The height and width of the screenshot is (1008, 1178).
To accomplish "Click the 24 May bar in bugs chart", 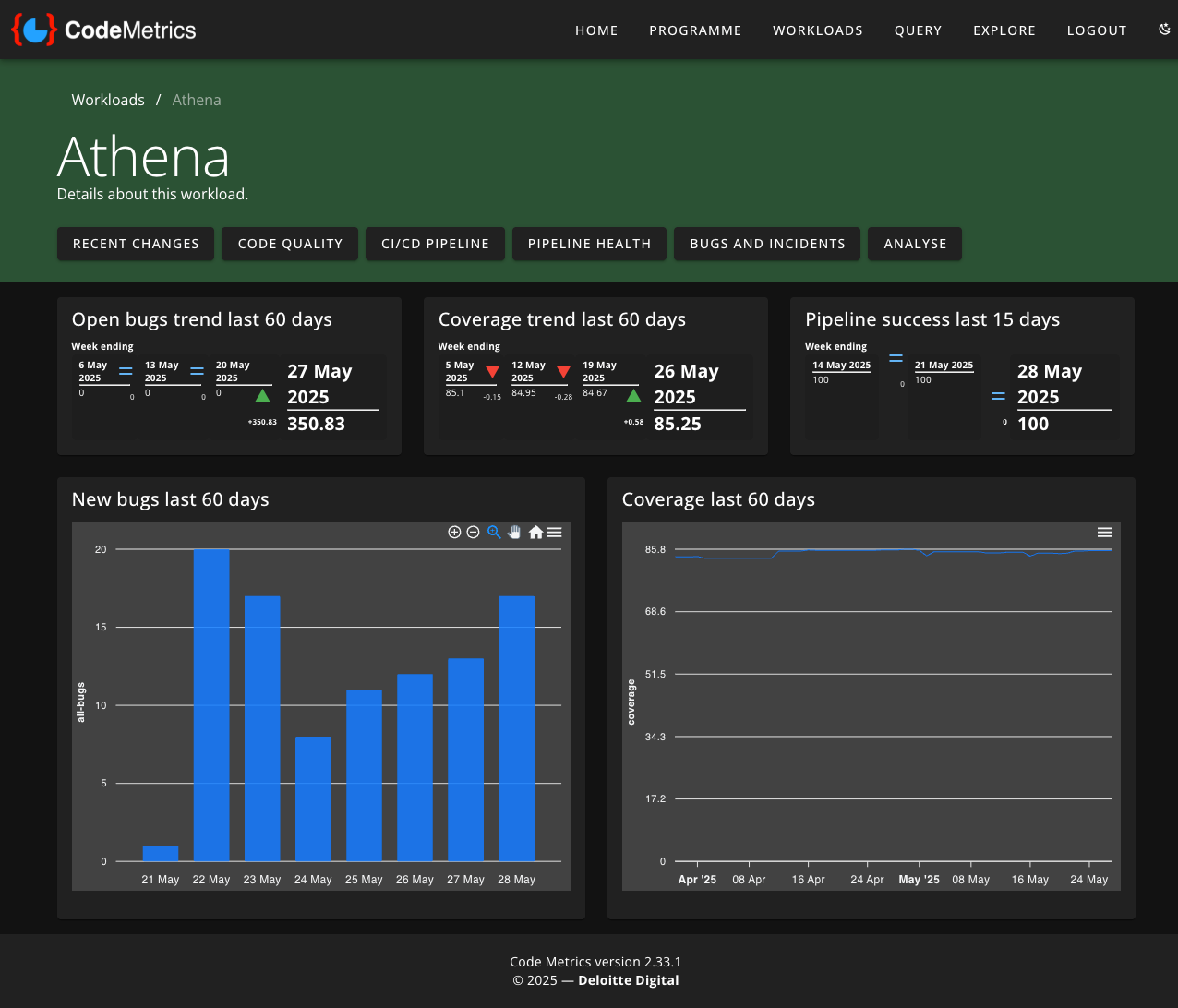I will [313, 799].
